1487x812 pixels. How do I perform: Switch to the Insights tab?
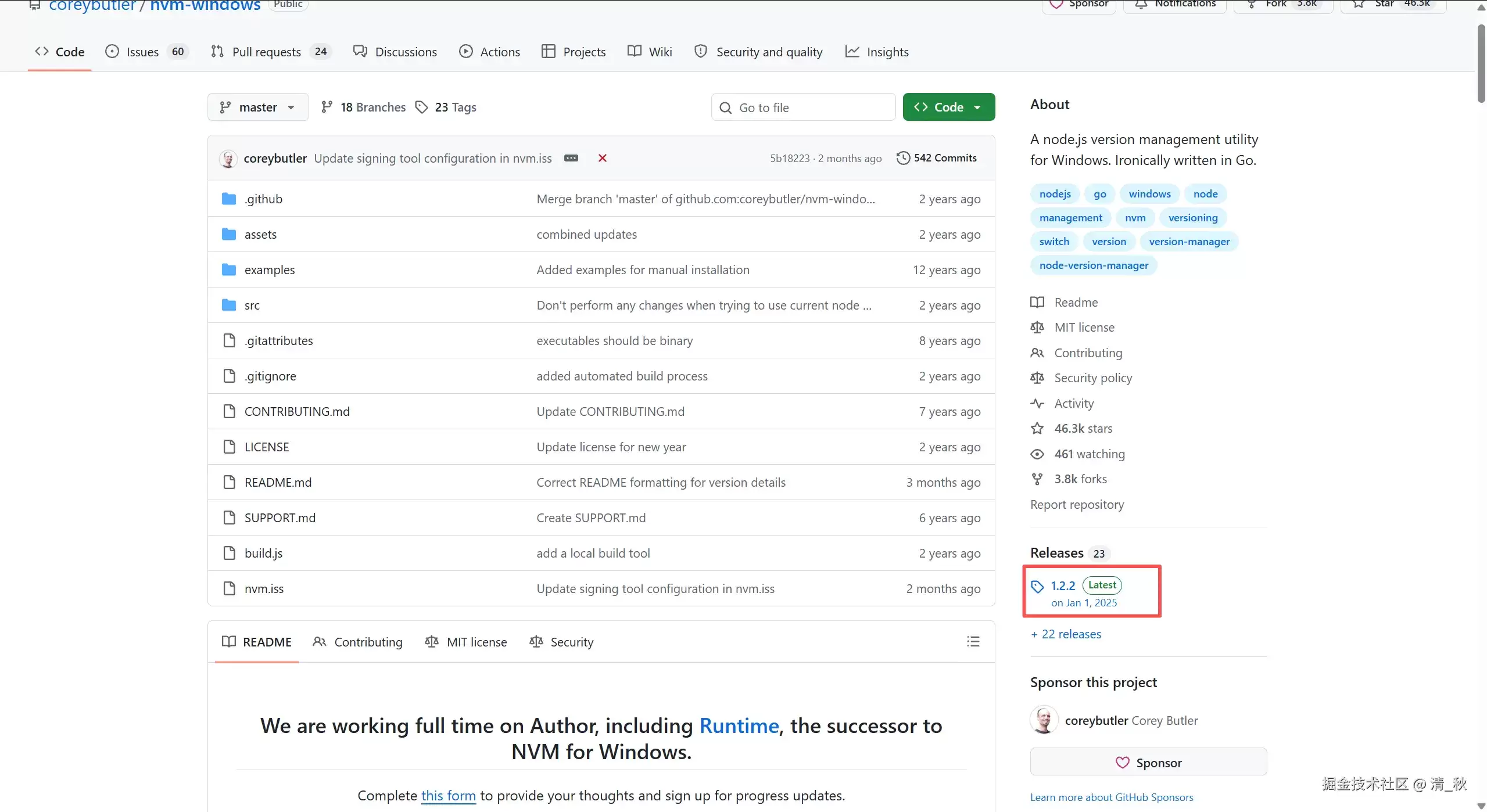[877, 52]
